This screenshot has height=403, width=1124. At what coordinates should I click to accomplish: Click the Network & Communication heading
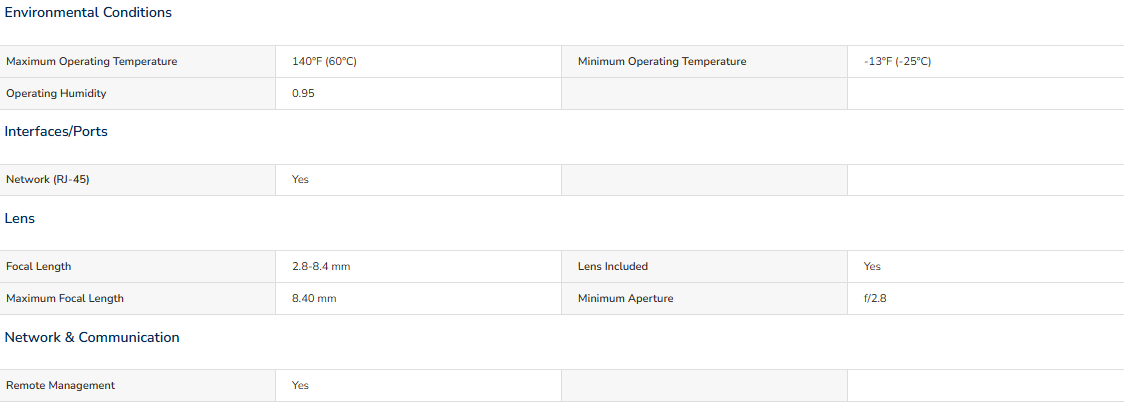[x=92, y=337]
